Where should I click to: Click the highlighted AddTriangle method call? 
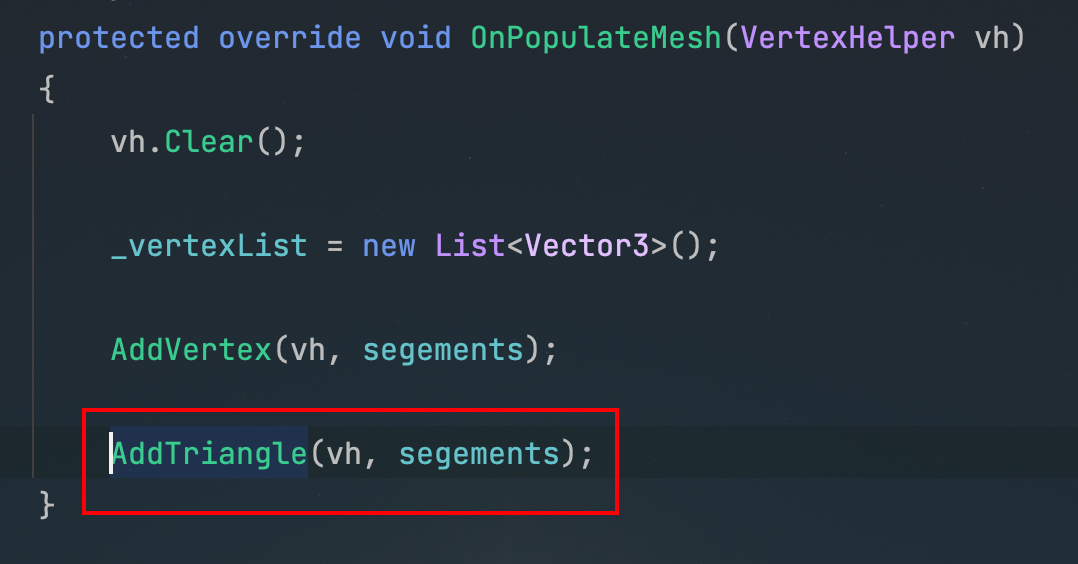point(210,454)
